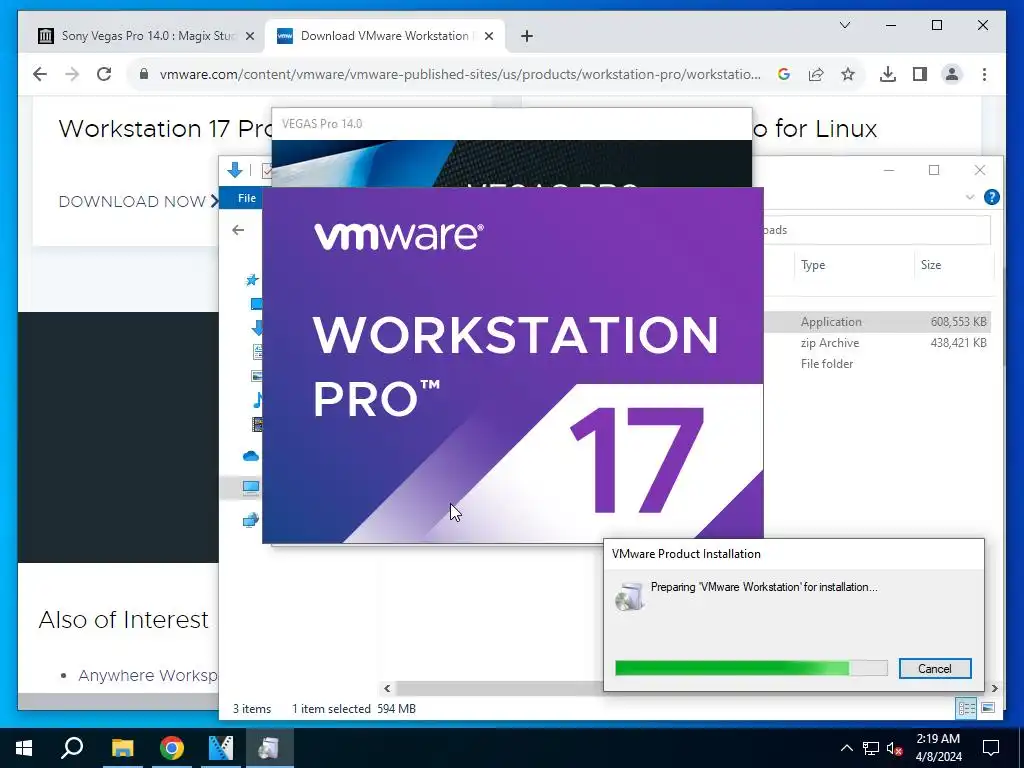Click DOWNLOAD NOW link on VMware page
This screenshot has height=768, width=1024.
pos(138,201)
